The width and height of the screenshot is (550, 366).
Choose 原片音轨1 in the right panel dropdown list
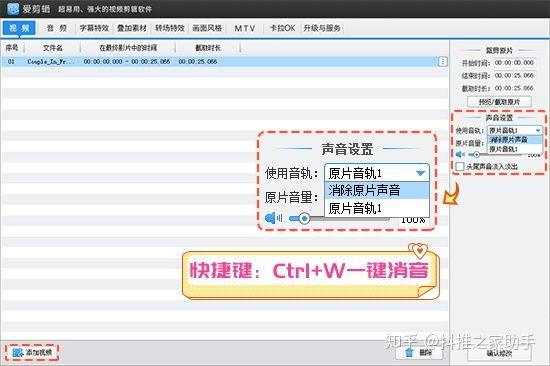coord(515,149)
